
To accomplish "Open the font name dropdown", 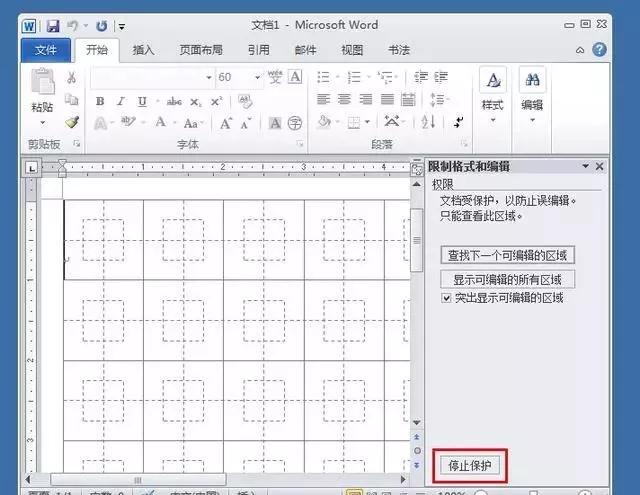I will pyautogui.click(x=209, y=77).
